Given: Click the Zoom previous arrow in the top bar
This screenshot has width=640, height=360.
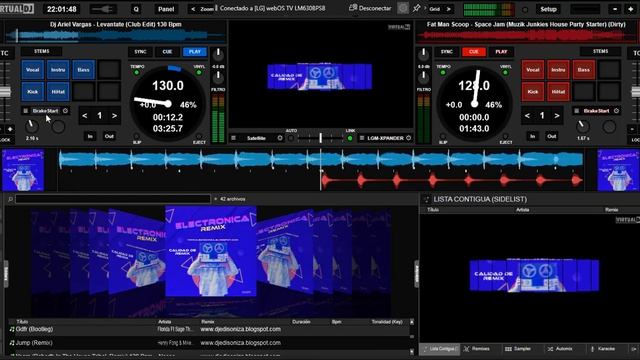Looking at the screenshot, I should (193, 9).
